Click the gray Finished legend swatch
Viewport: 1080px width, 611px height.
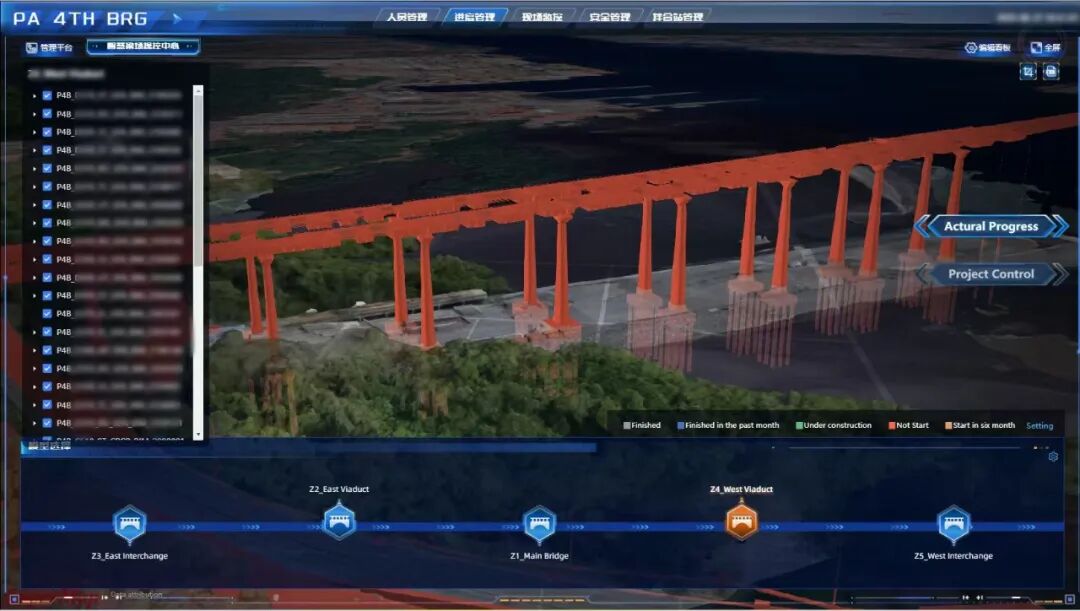point(627,425)
